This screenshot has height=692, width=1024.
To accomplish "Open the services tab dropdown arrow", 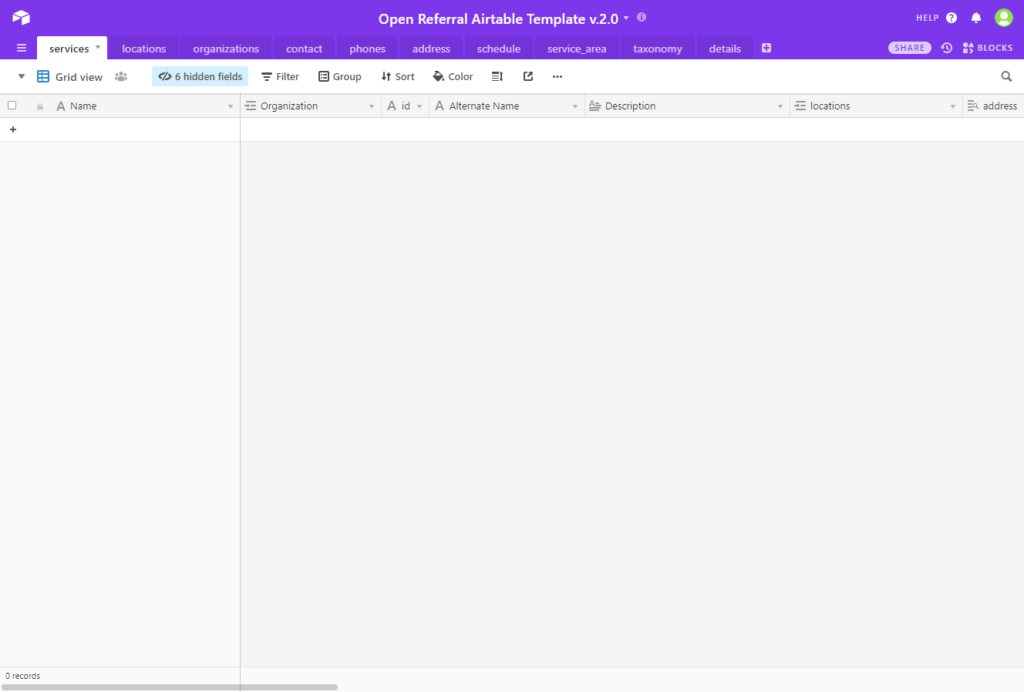I will click(98, 47).
